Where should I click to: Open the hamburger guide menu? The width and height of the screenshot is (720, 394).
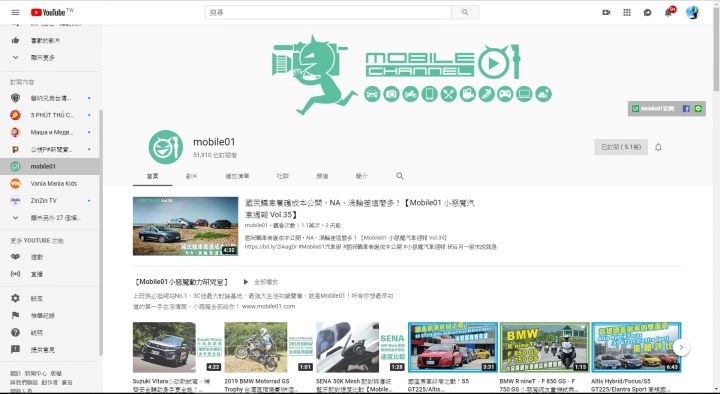click(x=15, y=12)
